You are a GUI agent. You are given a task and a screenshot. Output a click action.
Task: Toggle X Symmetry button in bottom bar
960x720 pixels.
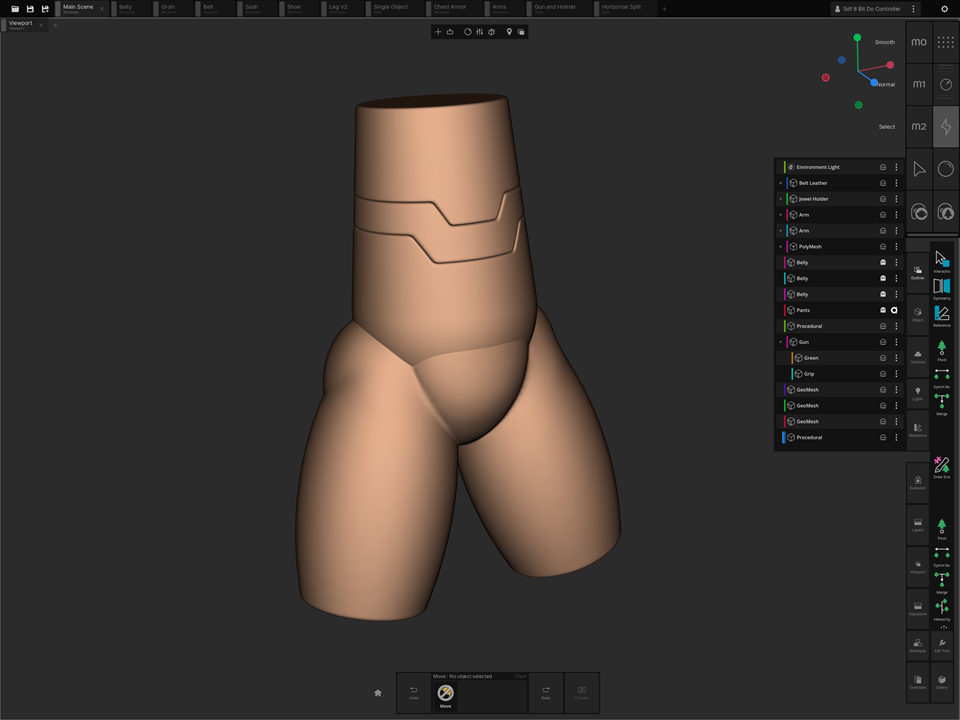582,692
